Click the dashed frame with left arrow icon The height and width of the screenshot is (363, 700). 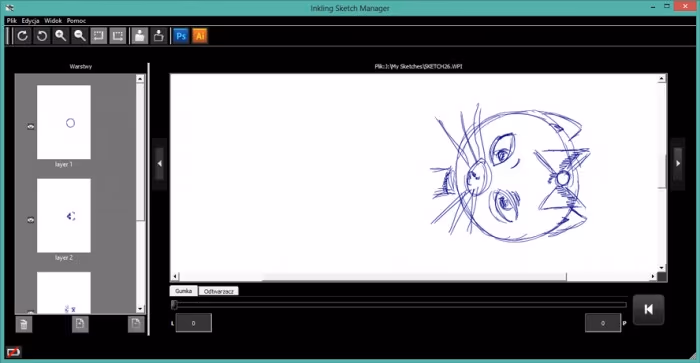click(x=99, y=36)
